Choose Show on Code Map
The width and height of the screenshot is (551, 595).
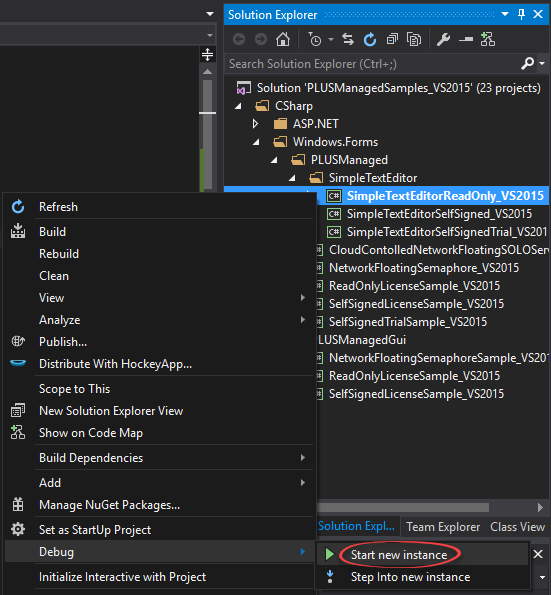[159, 433]
